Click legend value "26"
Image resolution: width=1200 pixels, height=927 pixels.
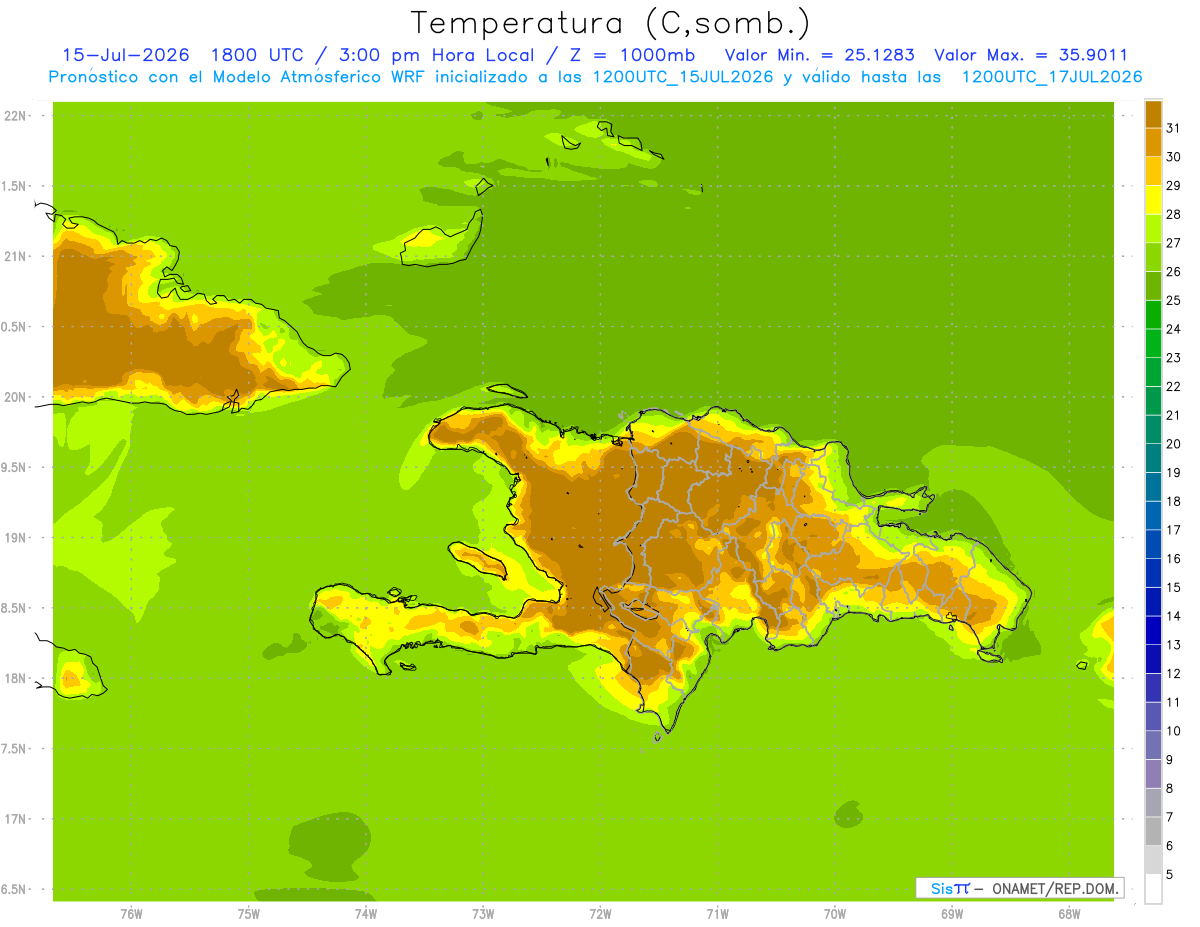1173,271
